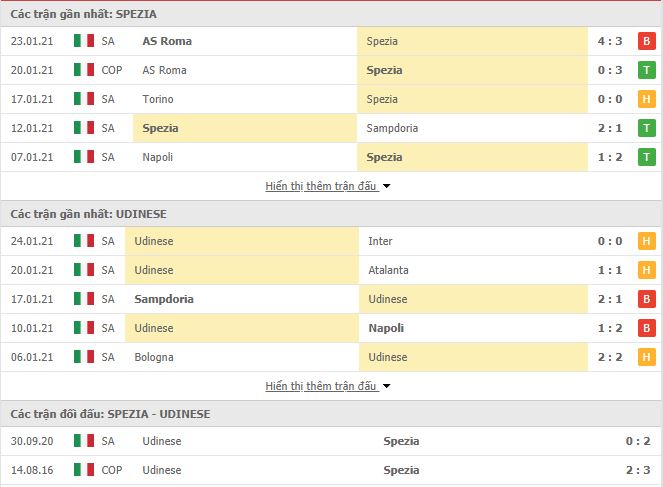Open the Torino team link
This screenshot has width=663, height=487.
pyautogui.click(x=158, y=99)
